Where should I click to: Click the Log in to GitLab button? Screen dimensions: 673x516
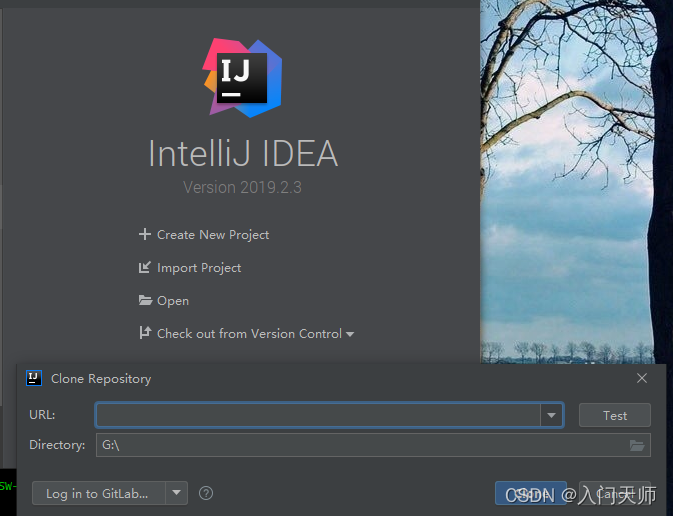99,493
